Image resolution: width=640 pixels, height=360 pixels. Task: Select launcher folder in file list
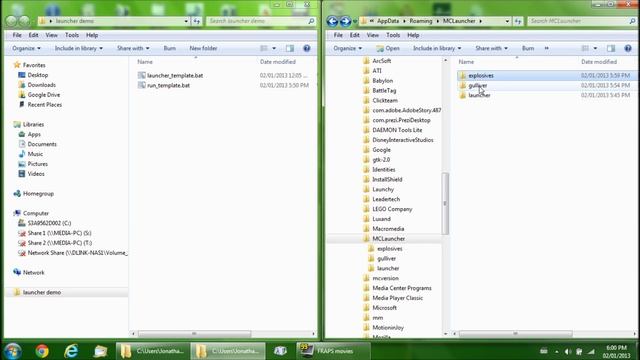pos(479,95)
